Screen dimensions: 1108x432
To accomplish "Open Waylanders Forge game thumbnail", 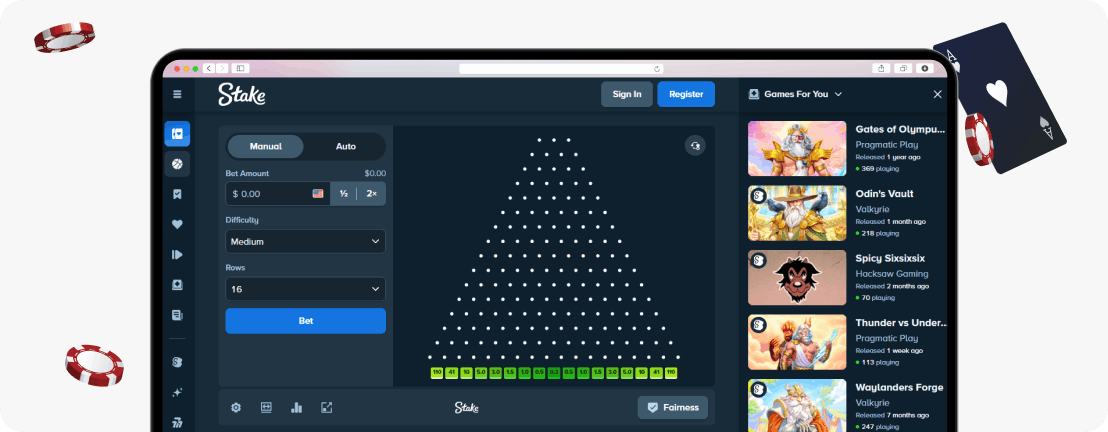I will click(797, 406).
